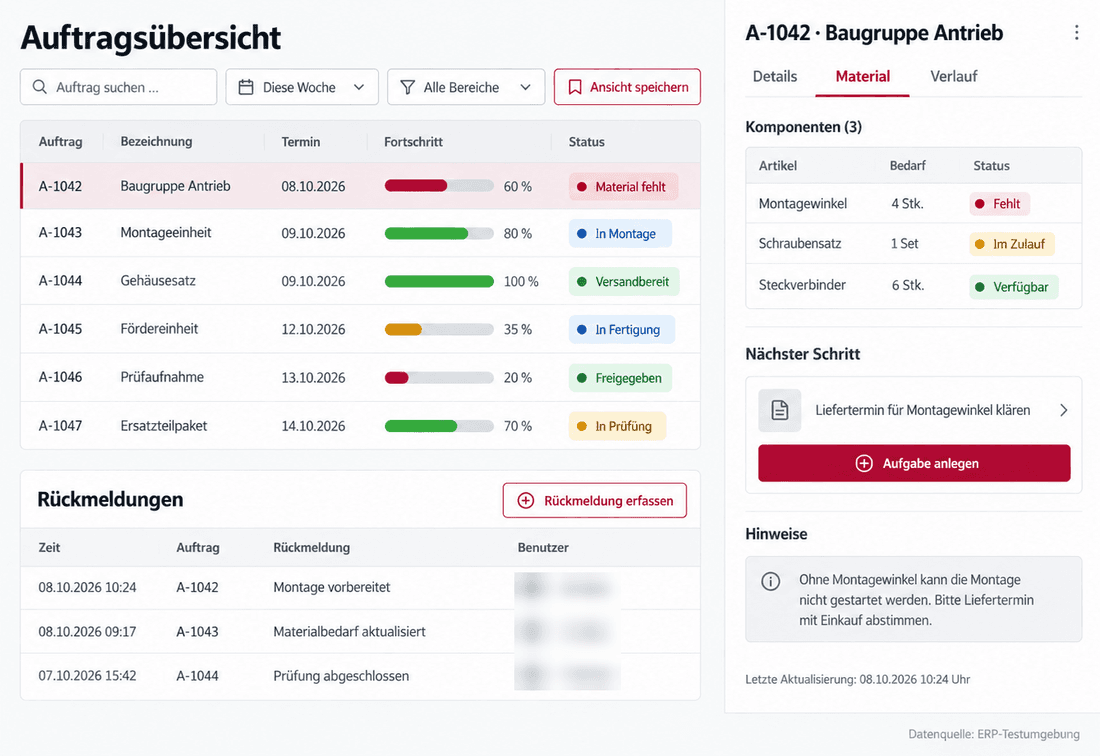Click the 60 % progress bar of A-1042
This screenshot has width=1100, height=756.
coord(439,186)
